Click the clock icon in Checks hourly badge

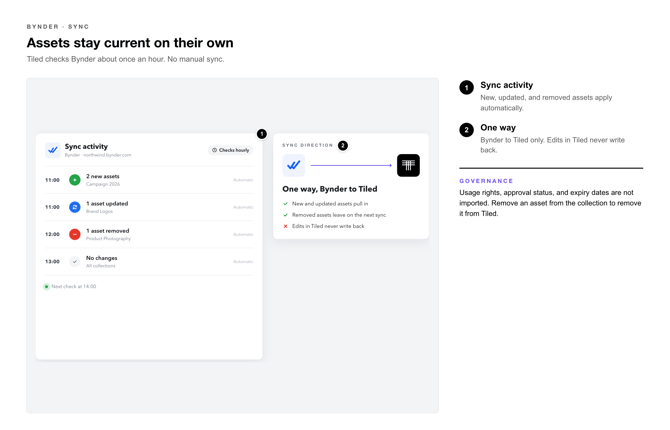[215, 150]
